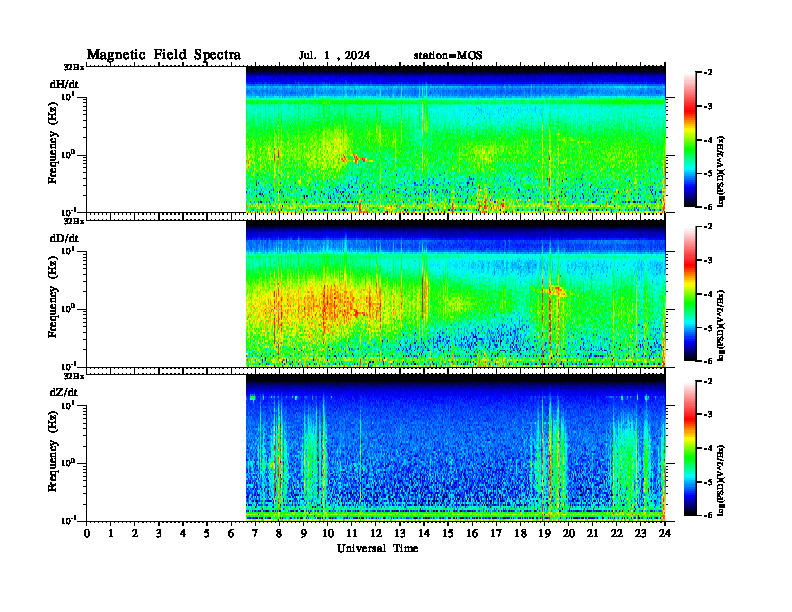Click hour 4 on the time axis
Image resolution: width=792 pixels, height=612 pixels.
pyautogui.click(x=183, y=534)
